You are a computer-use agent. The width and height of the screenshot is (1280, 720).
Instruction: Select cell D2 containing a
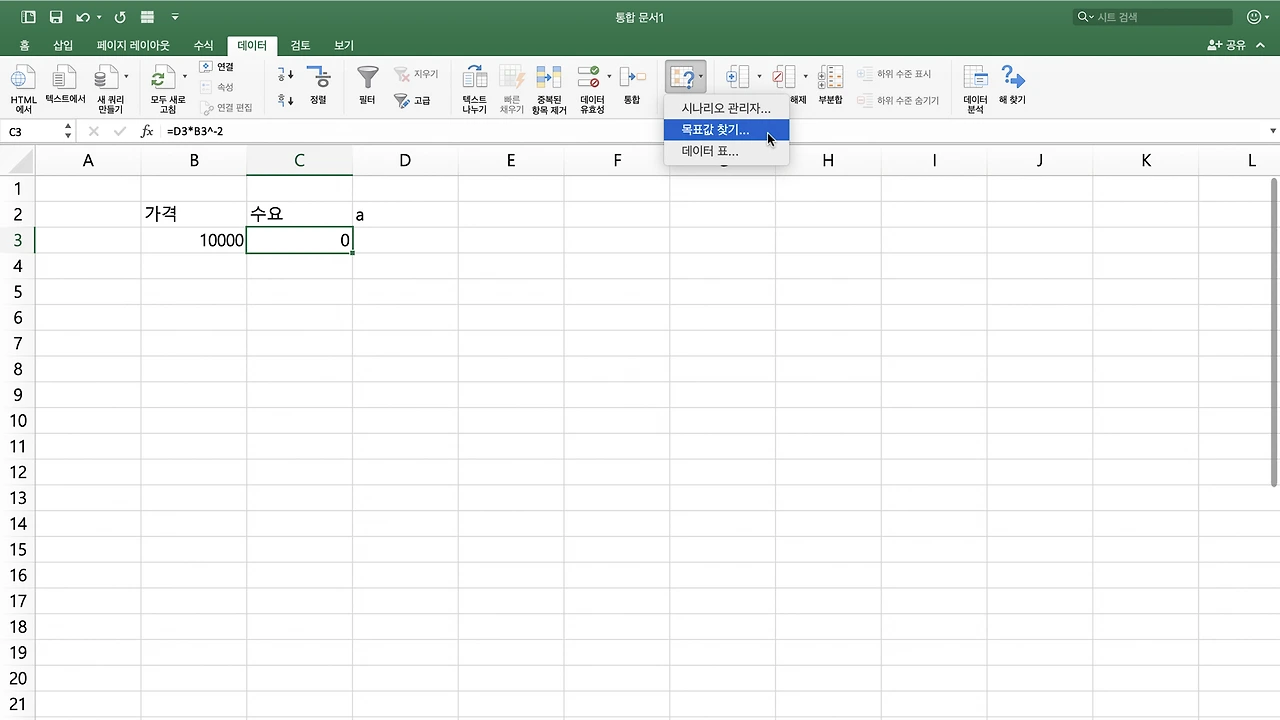[x=405, y=214]
